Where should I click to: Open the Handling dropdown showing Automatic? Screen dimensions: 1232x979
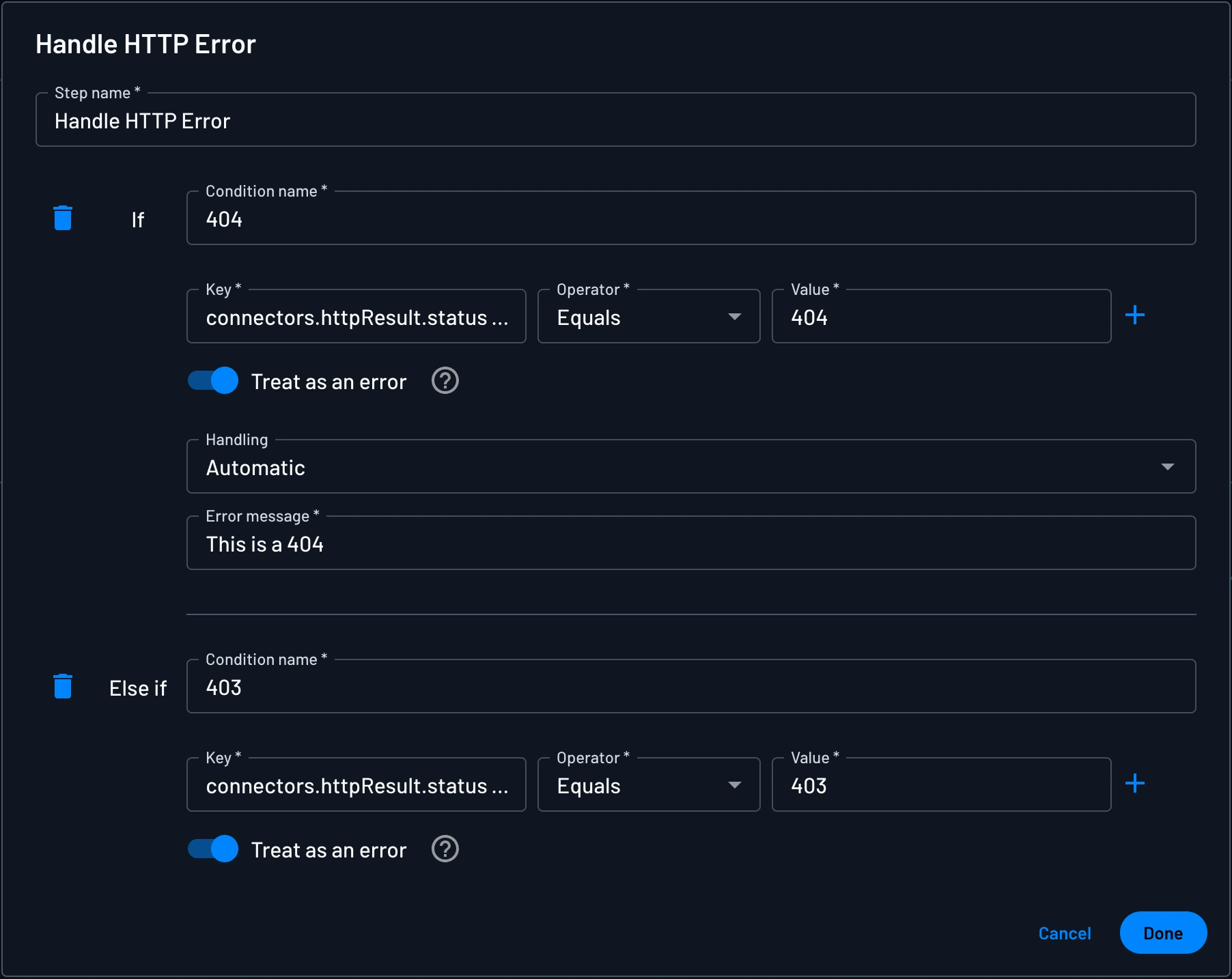691,467
